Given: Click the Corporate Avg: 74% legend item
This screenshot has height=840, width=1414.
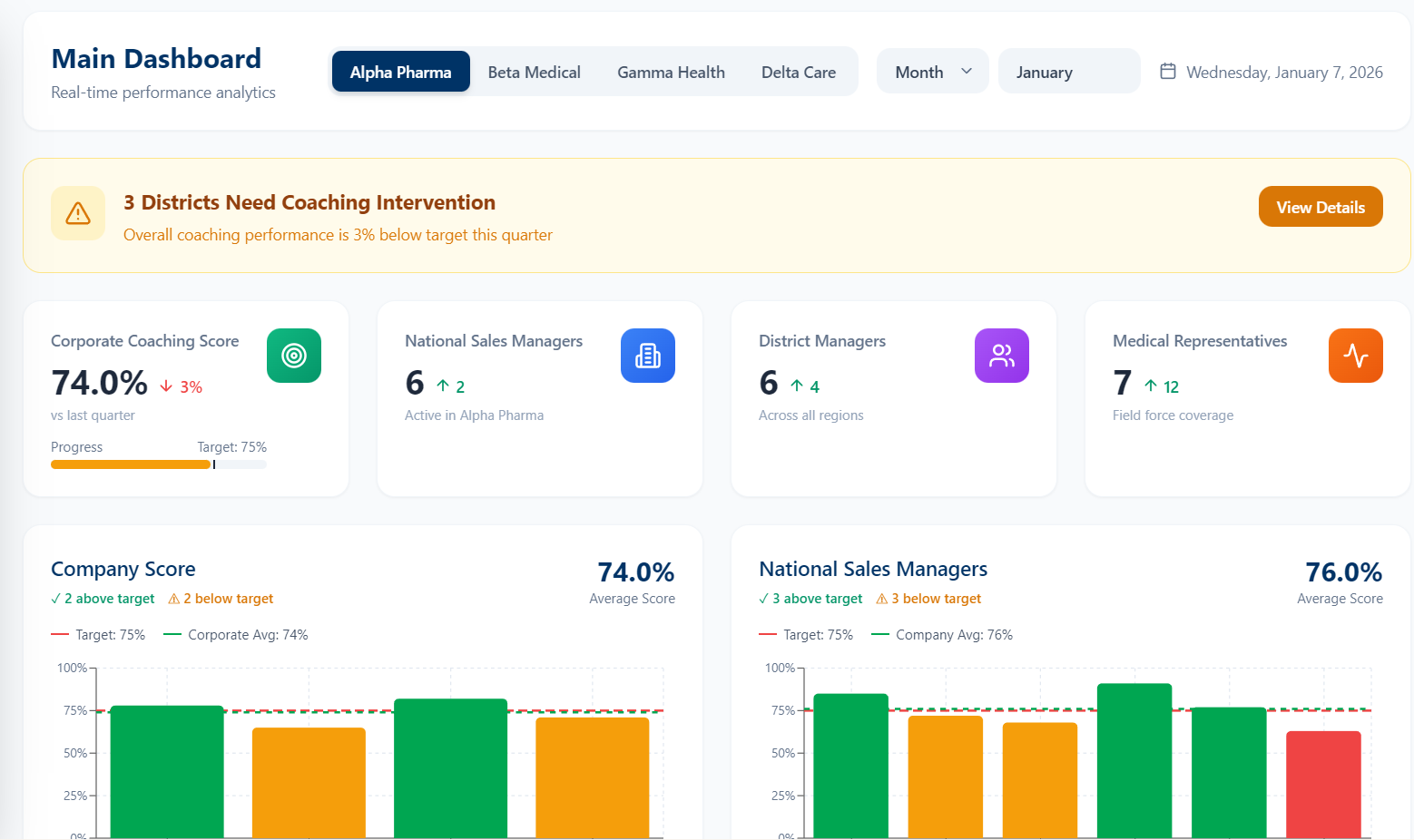Looking at the screenshot, I should tap(236, 635).
